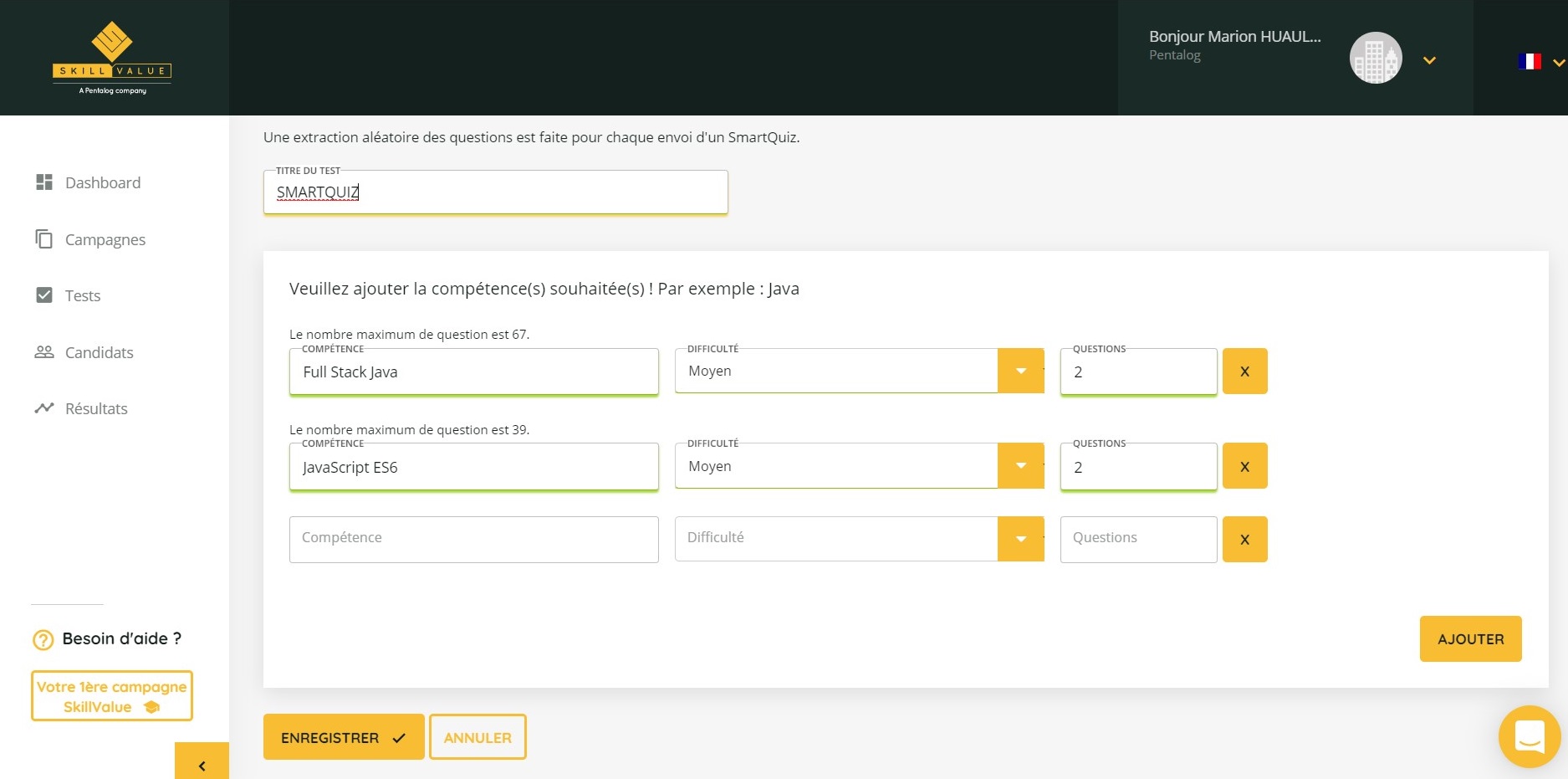Click the ANNULER button

click(478, 737)
